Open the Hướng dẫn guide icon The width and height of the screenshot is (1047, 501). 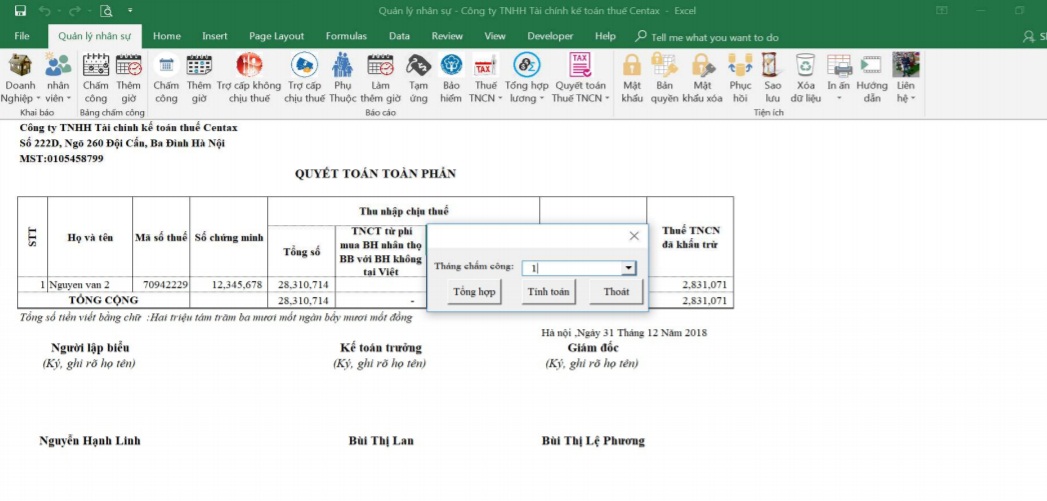(872, 67)
